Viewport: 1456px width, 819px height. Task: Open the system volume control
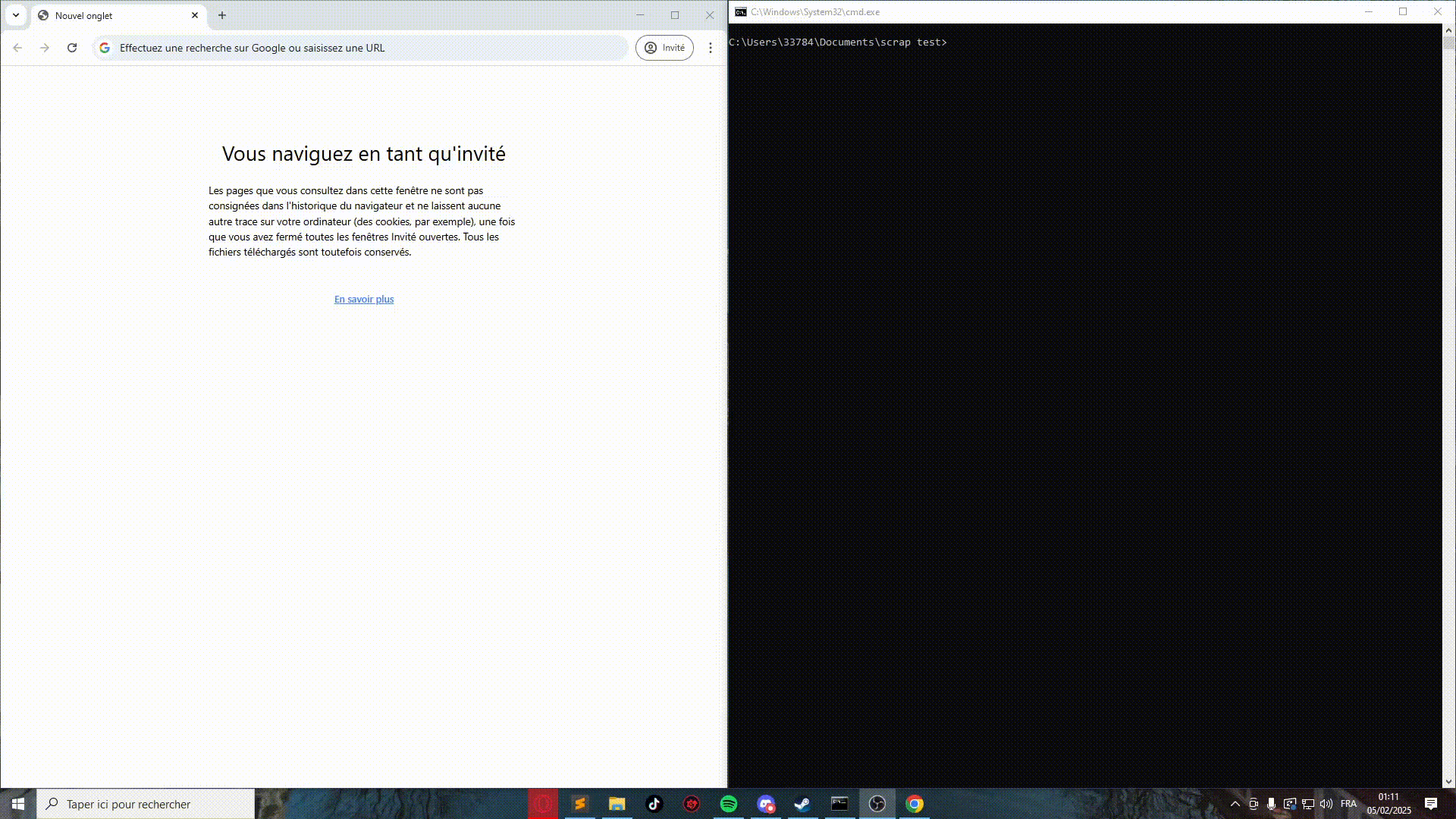pyautogui.click(x=1326, y=804)
